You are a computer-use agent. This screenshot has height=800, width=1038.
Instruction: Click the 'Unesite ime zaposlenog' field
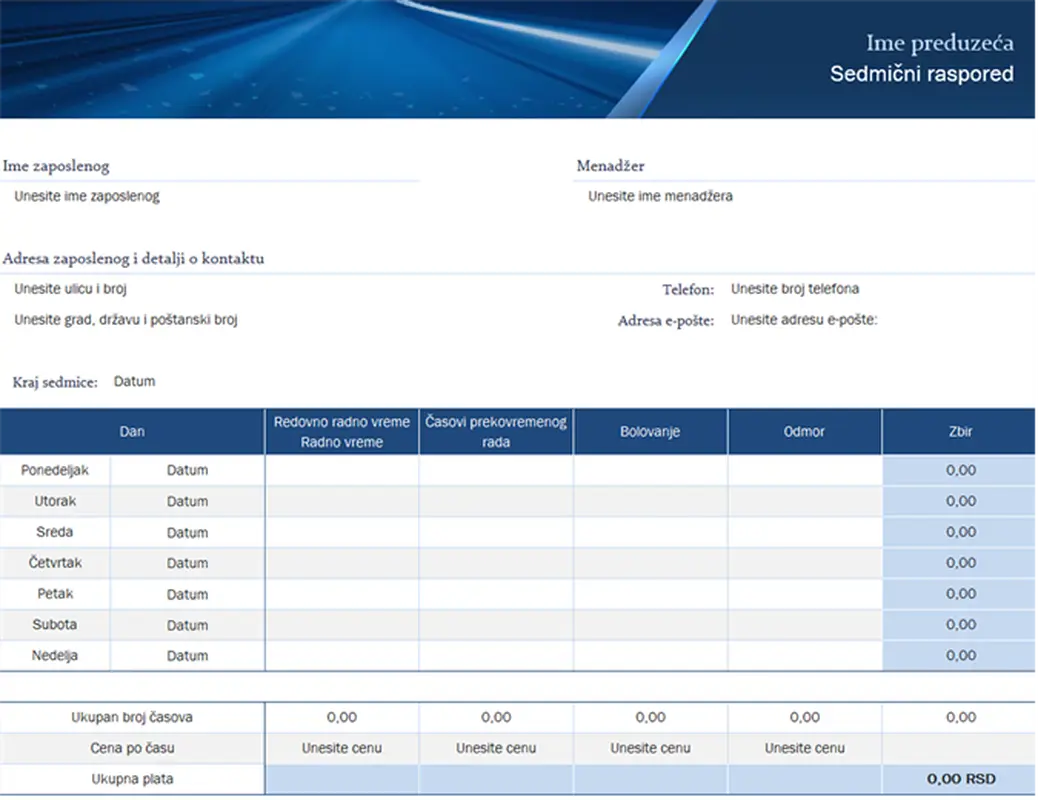pos(87,197)
